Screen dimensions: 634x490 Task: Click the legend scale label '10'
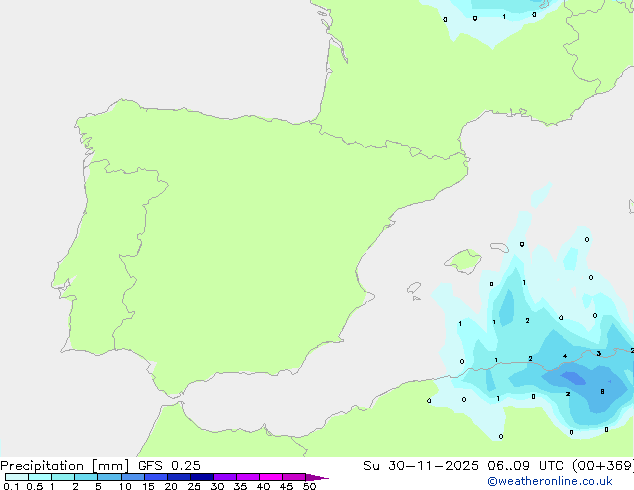pos(125,486)
